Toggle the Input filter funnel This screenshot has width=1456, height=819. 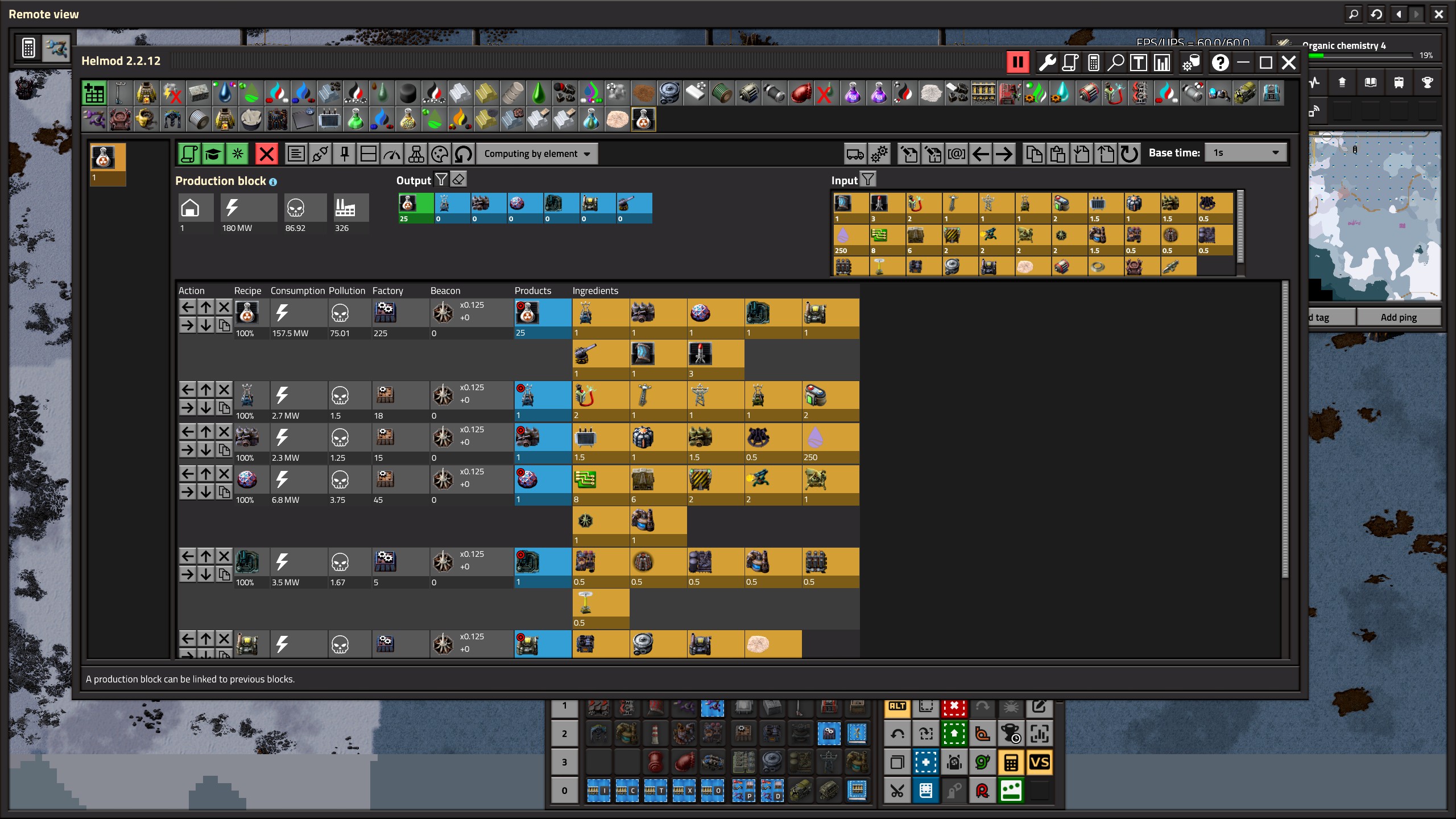pyautogui.click(x=867, y=180)
